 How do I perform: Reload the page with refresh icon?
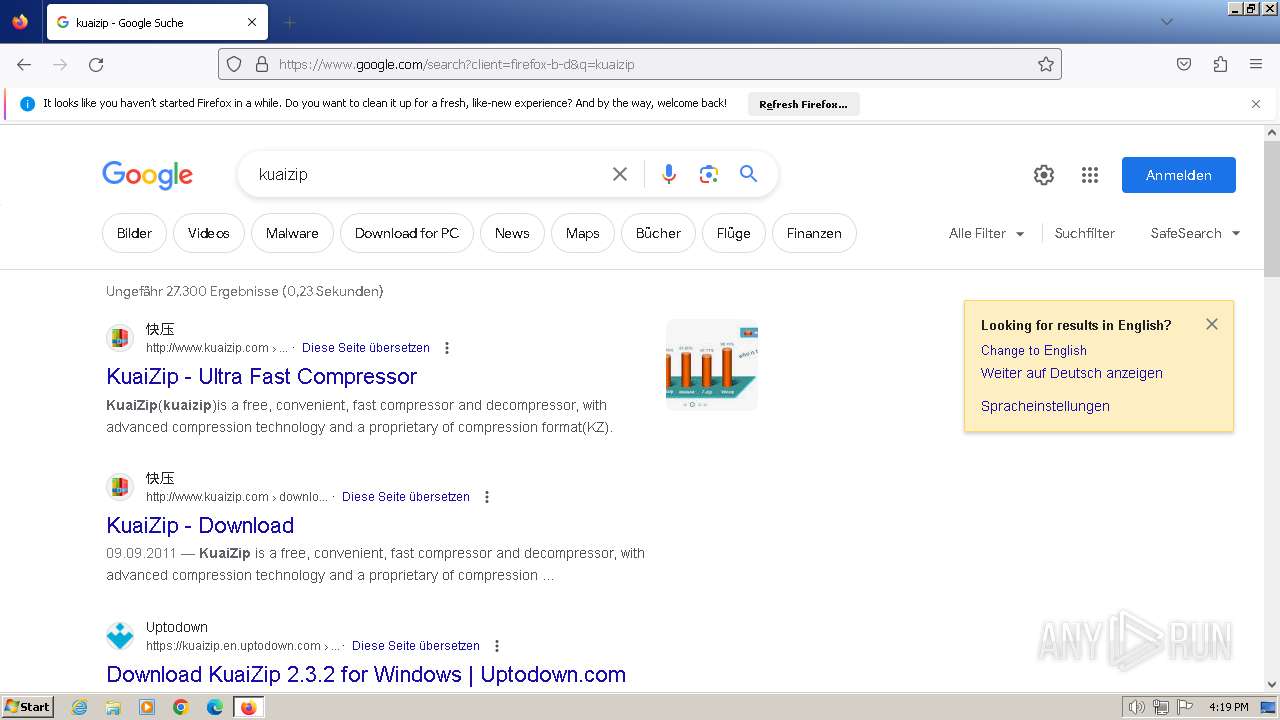(x=96, y=64)
